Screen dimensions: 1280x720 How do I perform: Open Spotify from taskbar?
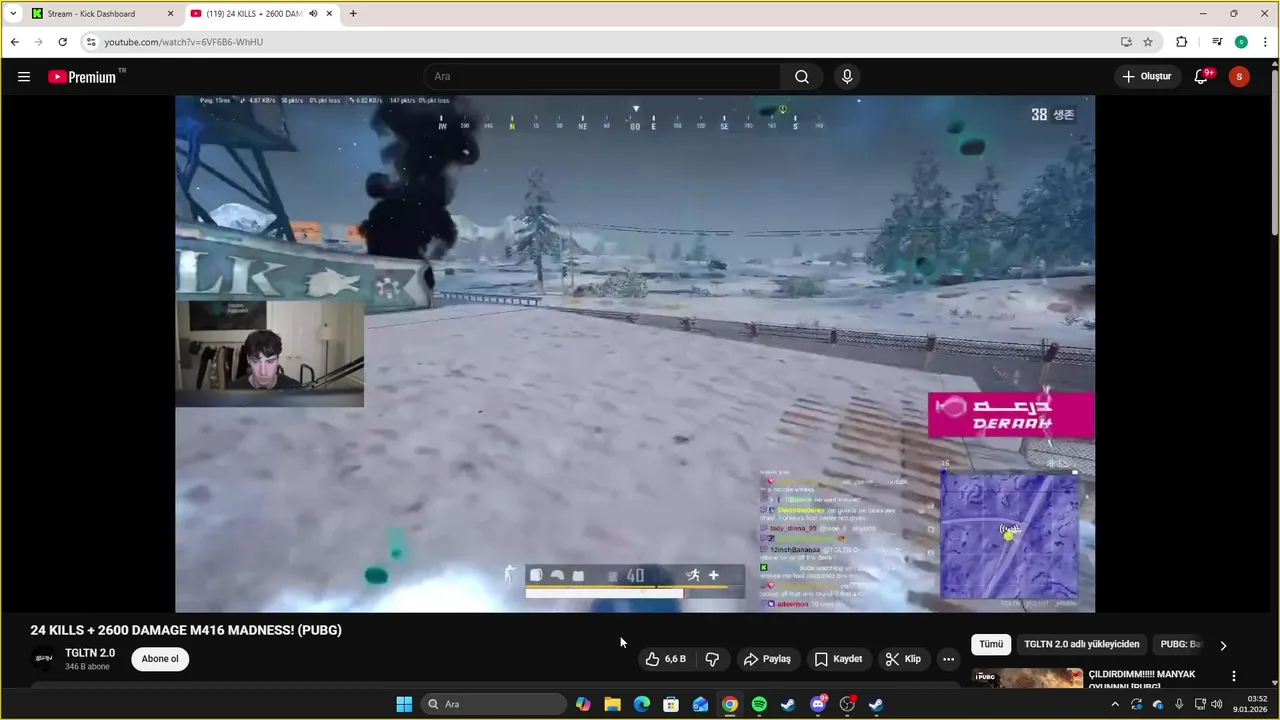pos(759,704)
